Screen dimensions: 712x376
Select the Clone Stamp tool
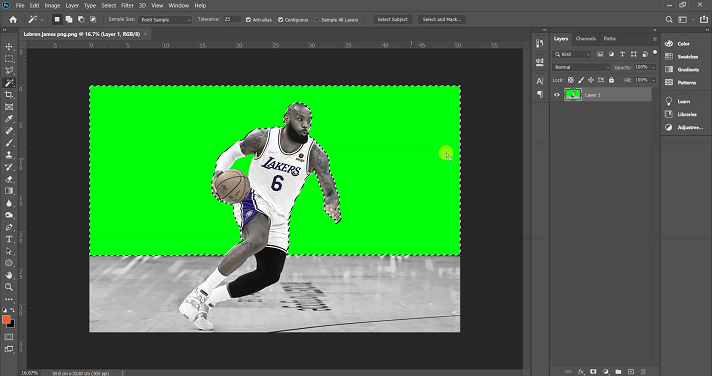pos(9,155)
